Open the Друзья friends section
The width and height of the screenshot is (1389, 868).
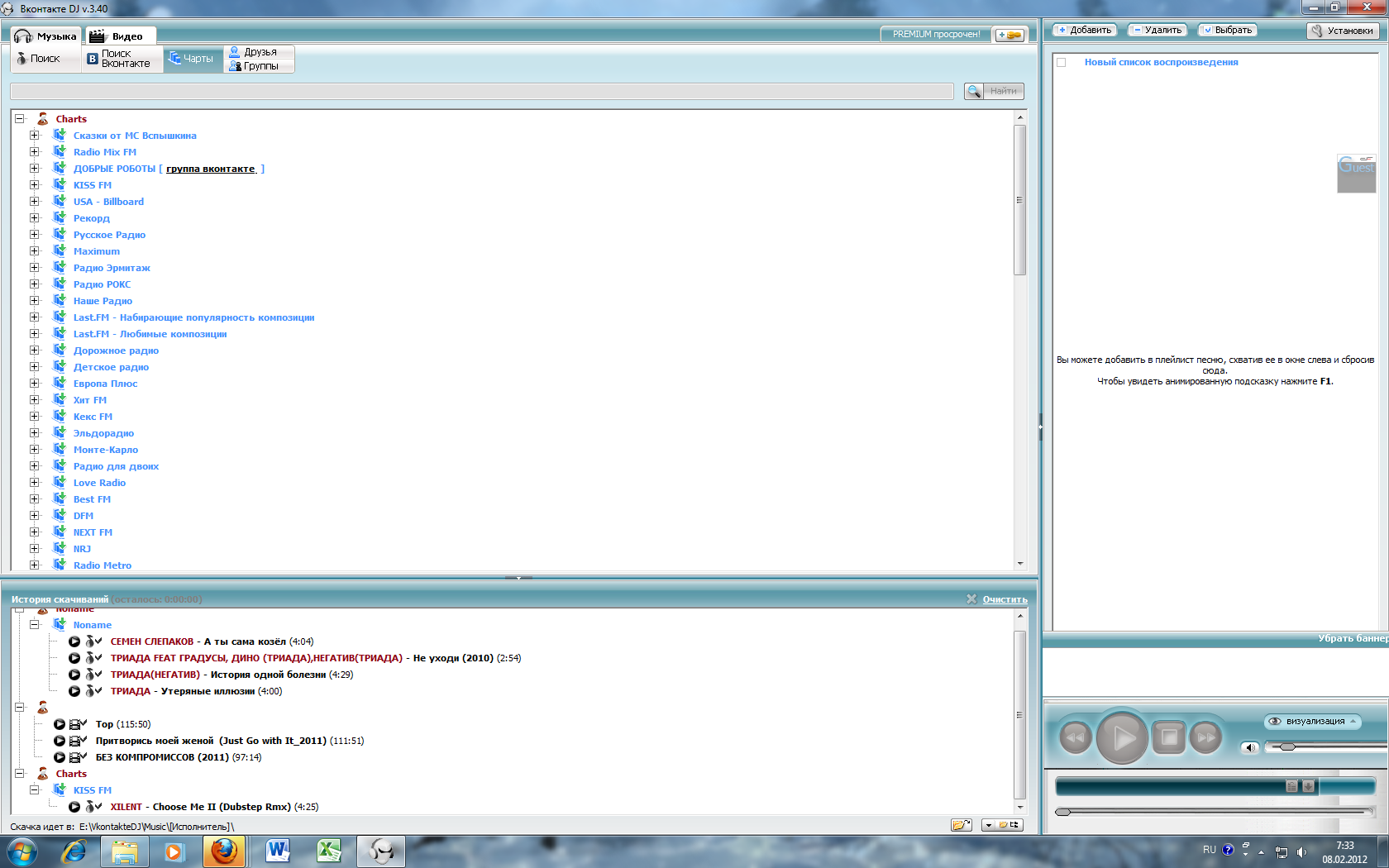259,52
